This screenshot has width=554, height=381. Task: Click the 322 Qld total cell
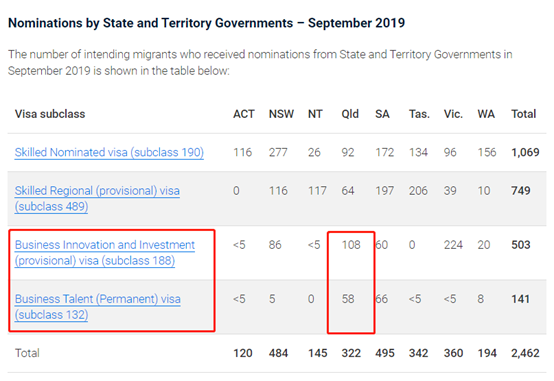(x=351, y=353)
